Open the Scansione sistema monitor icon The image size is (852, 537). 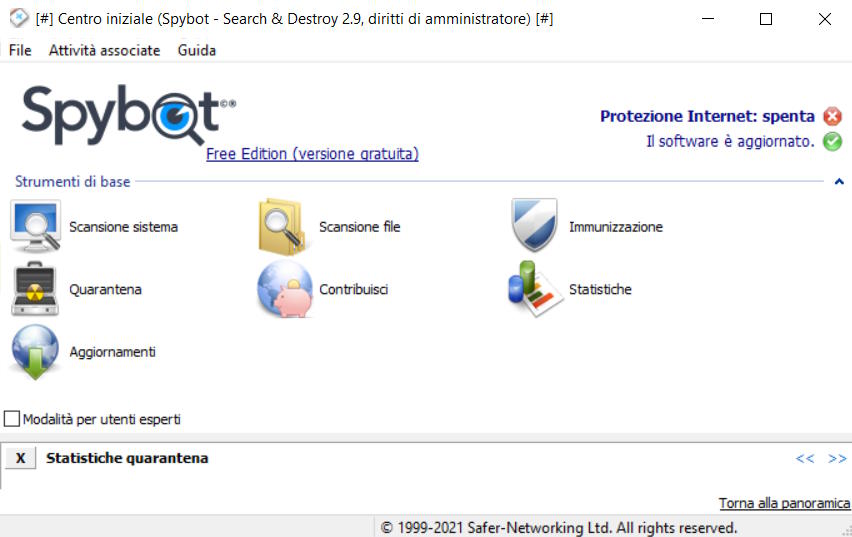pos(35,227)
